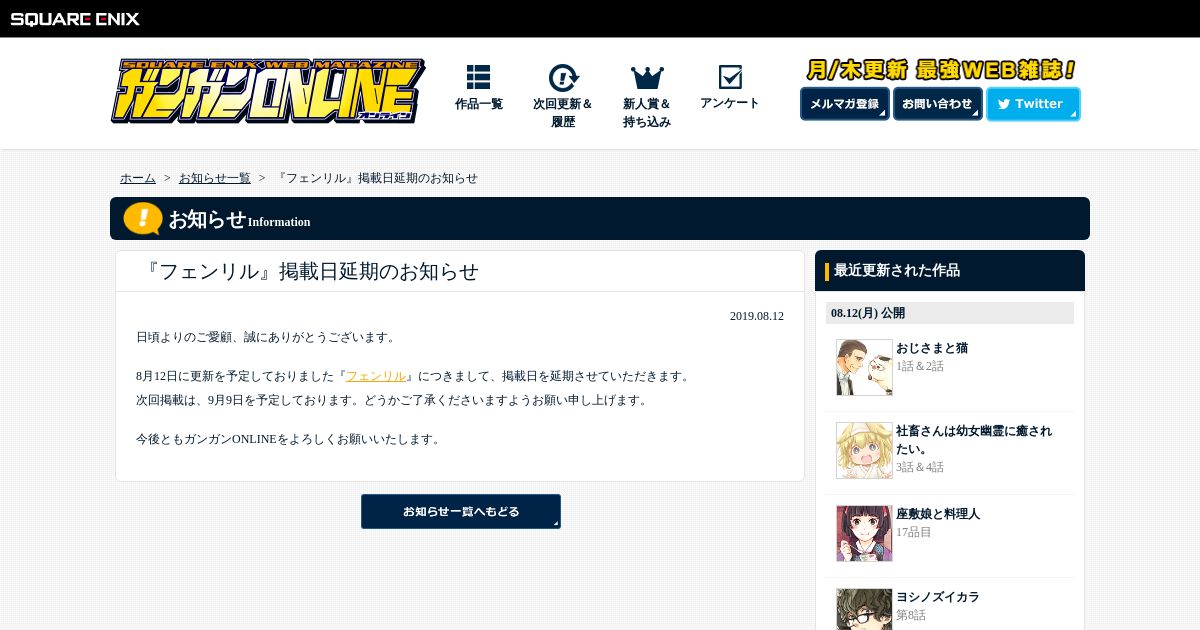1200x630 pixels.
Task: Open おじさまと猫 title link
Action: (x=932, y=348)
